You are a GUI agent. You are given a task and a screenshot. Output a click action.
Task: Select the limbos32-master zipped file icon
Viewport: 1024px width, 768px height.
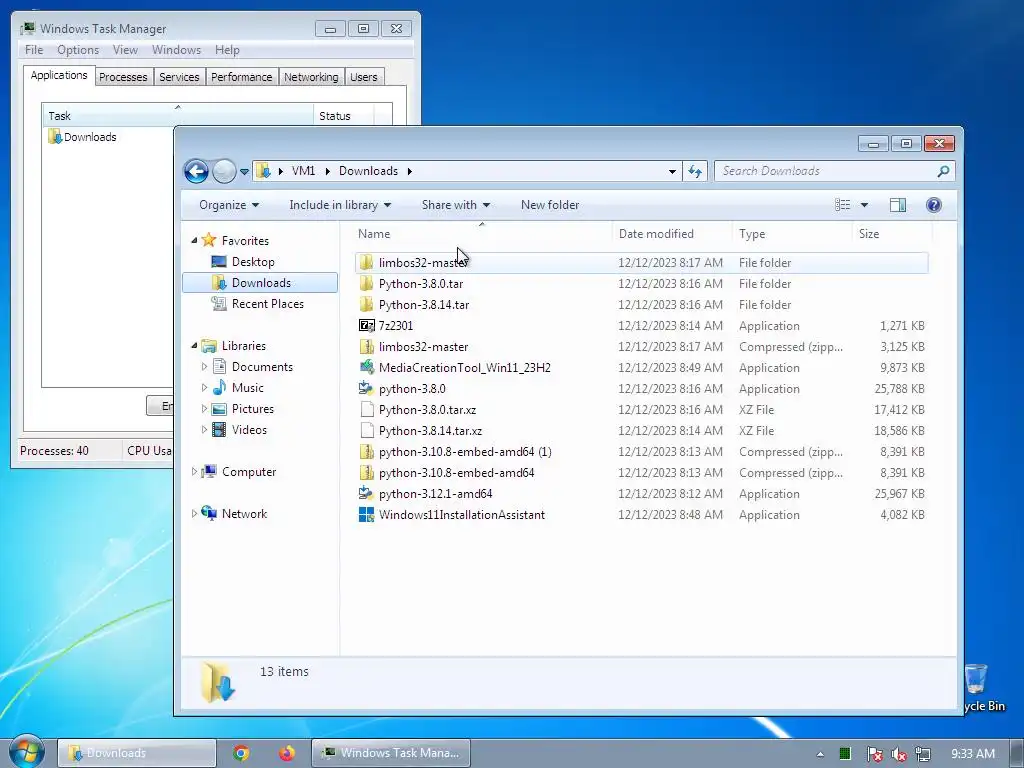pyautogui.click(x=366, y=347)
